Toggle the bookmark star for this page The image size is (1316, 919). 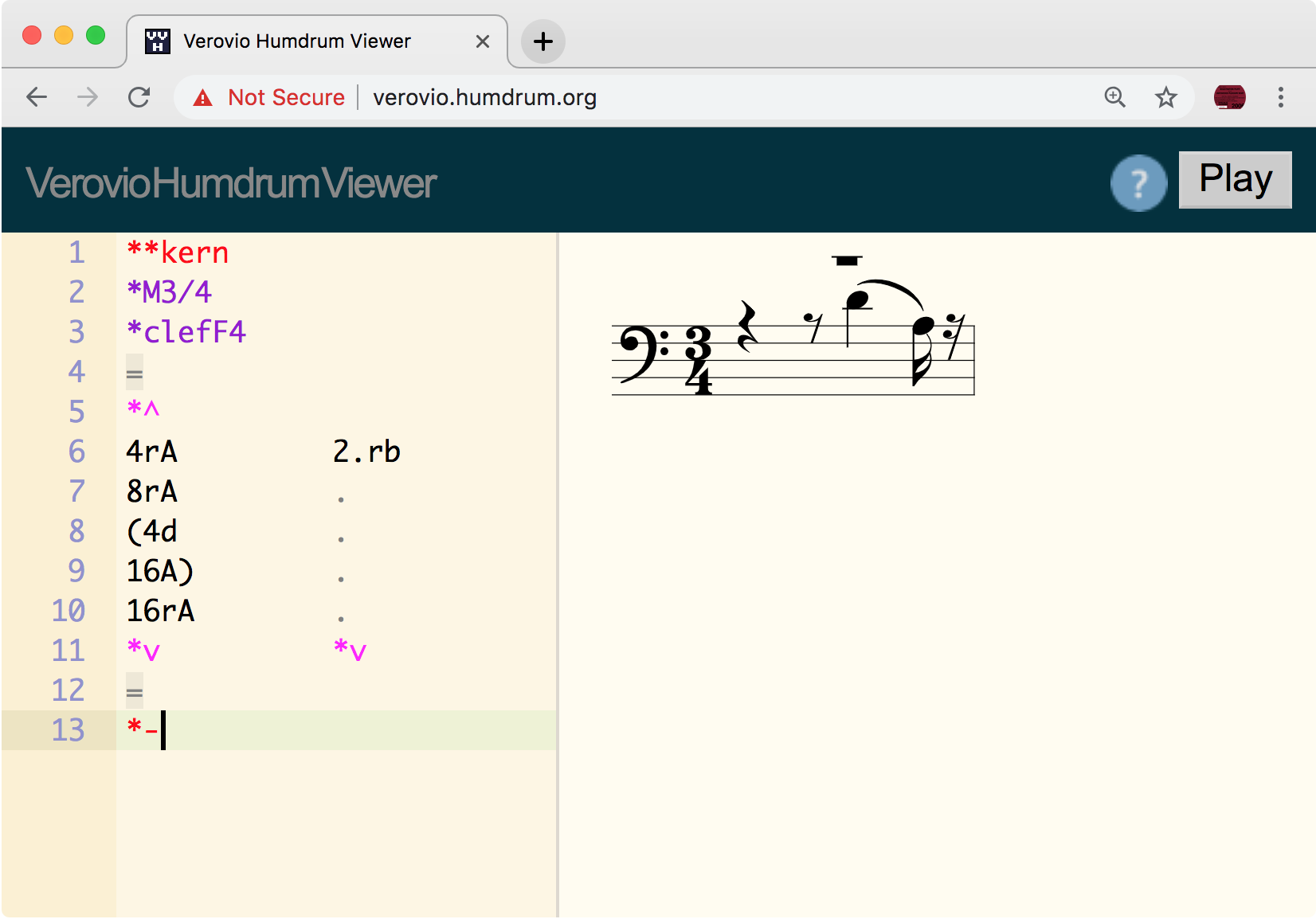[1166, 97]
